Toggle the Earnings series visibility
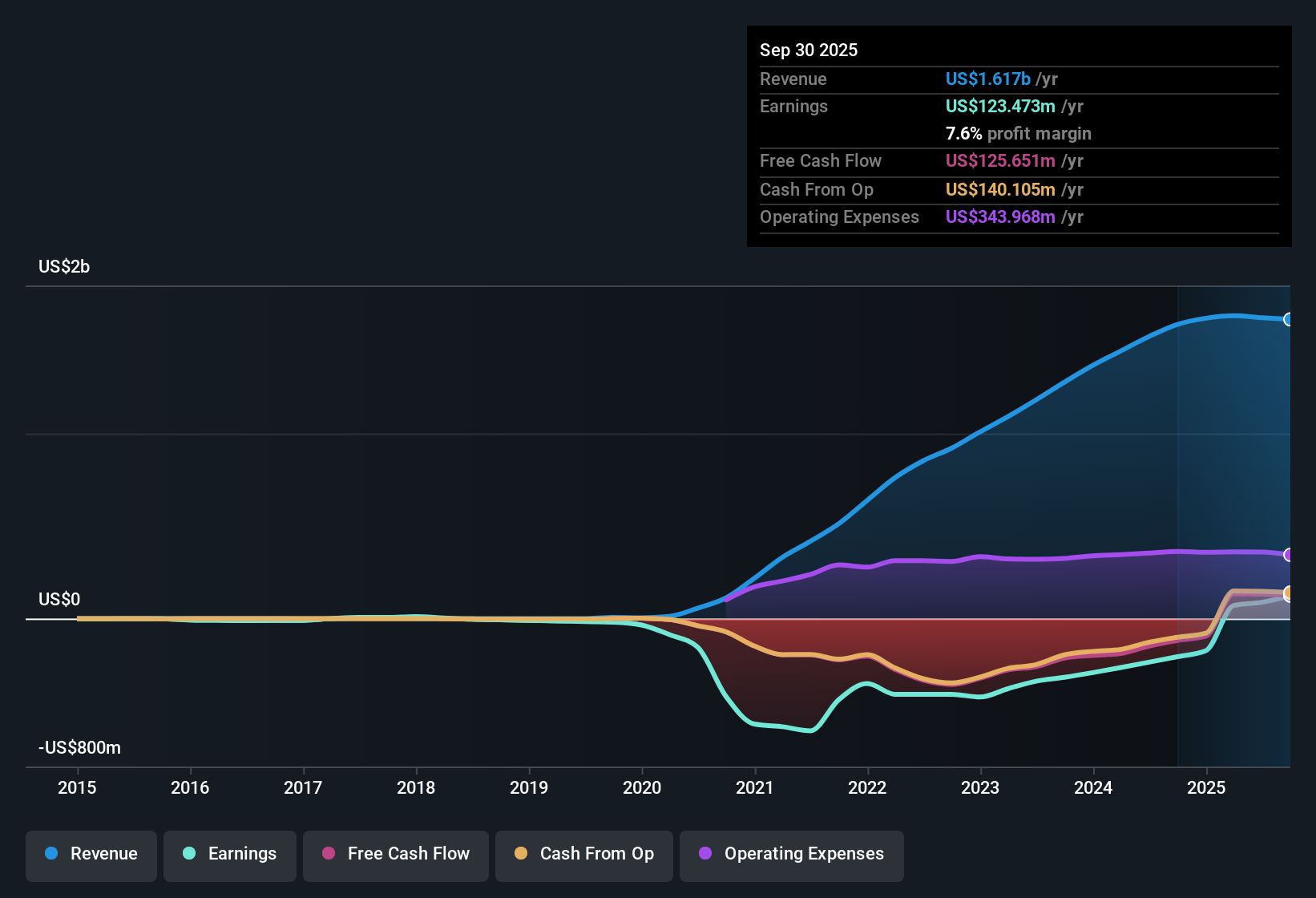1316x898 pixels. [230, 854]
